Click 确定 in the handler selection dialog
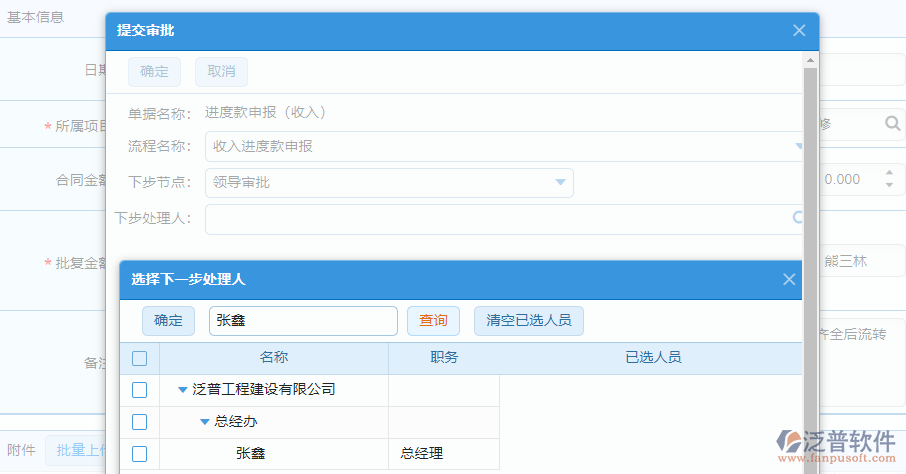Image resolution: width=906 pixels, height=474 pixels. click(x=169, y=320)
